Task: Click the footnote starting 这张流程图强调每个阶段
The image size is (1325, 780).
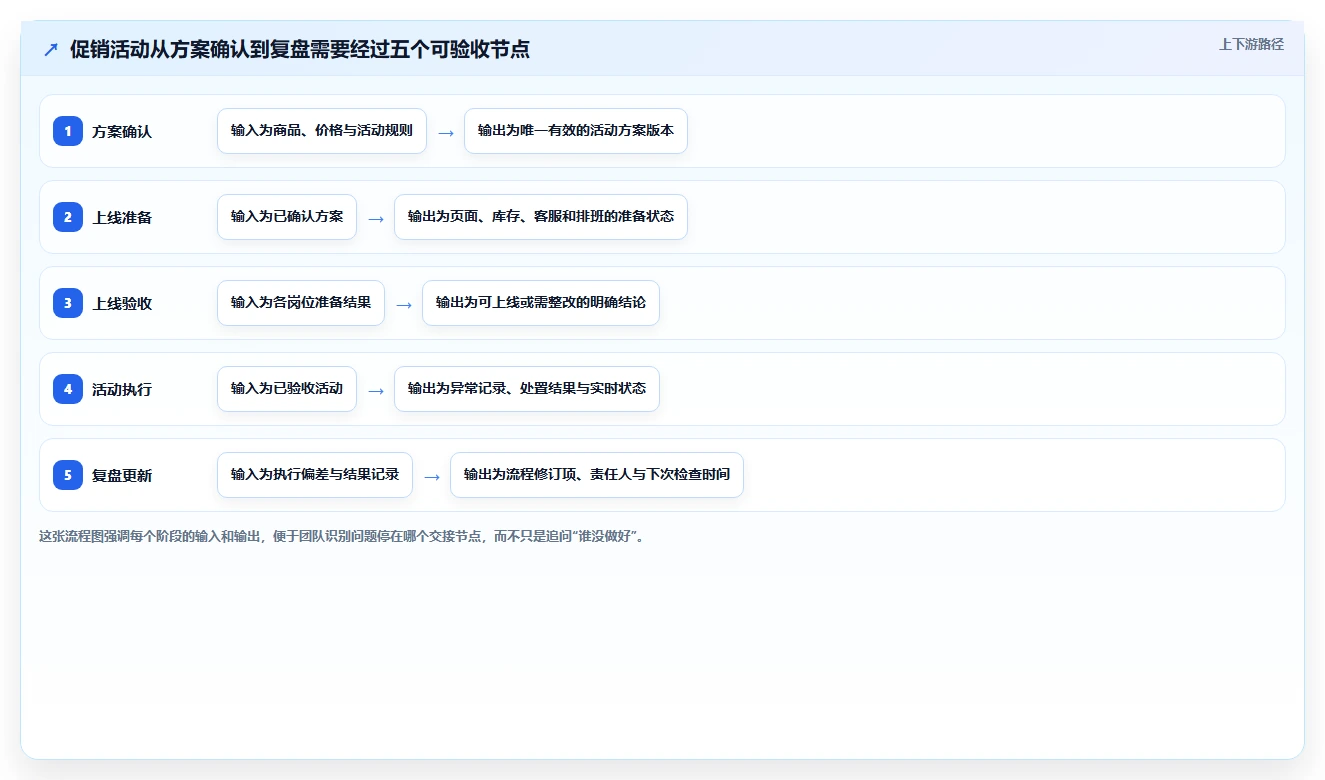Action: click(x=344, y=537)
